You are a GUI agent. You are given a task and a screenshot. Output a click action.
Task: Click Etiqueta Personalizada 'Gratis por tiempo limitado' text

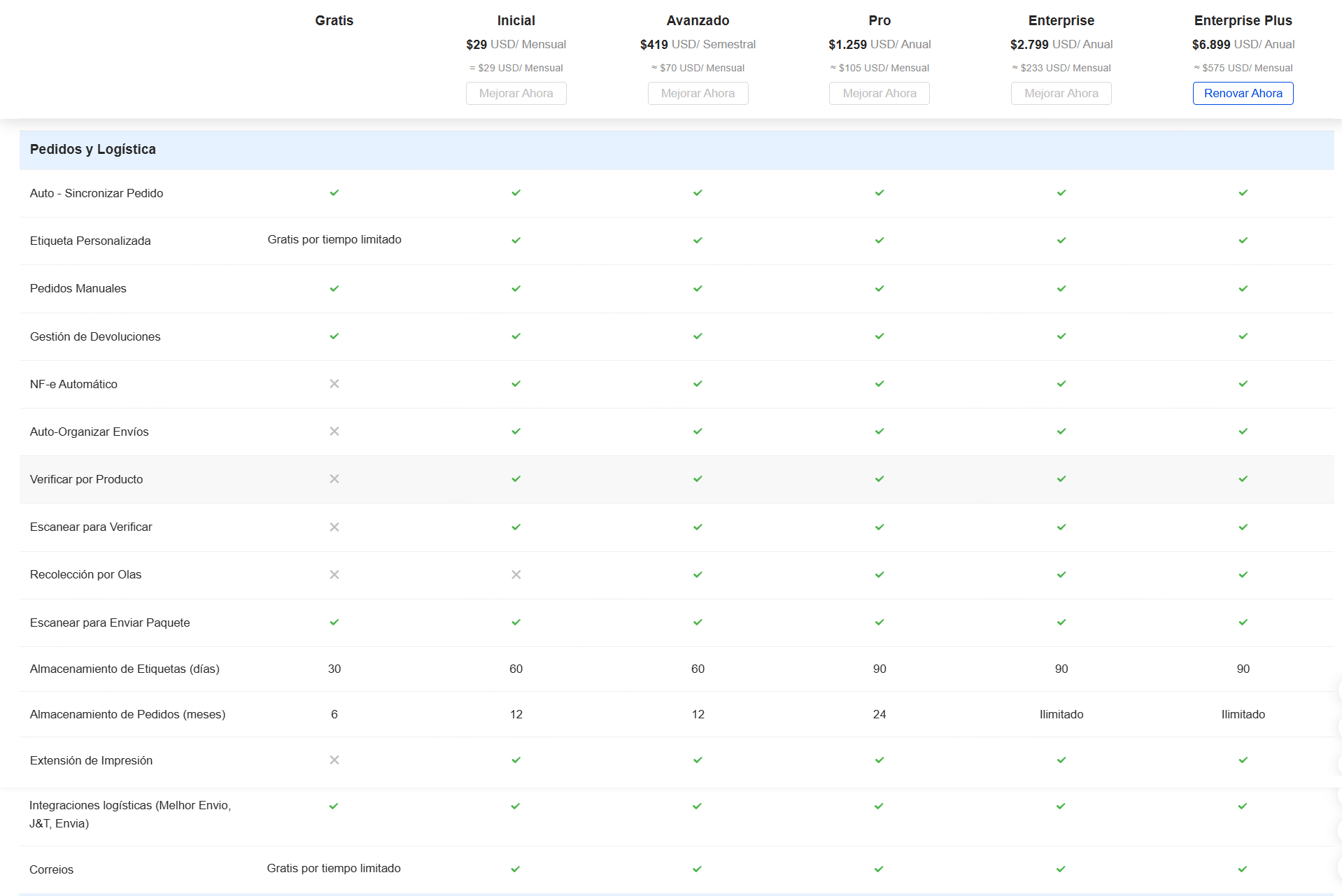pyautogui.click(x=334, y=239)
